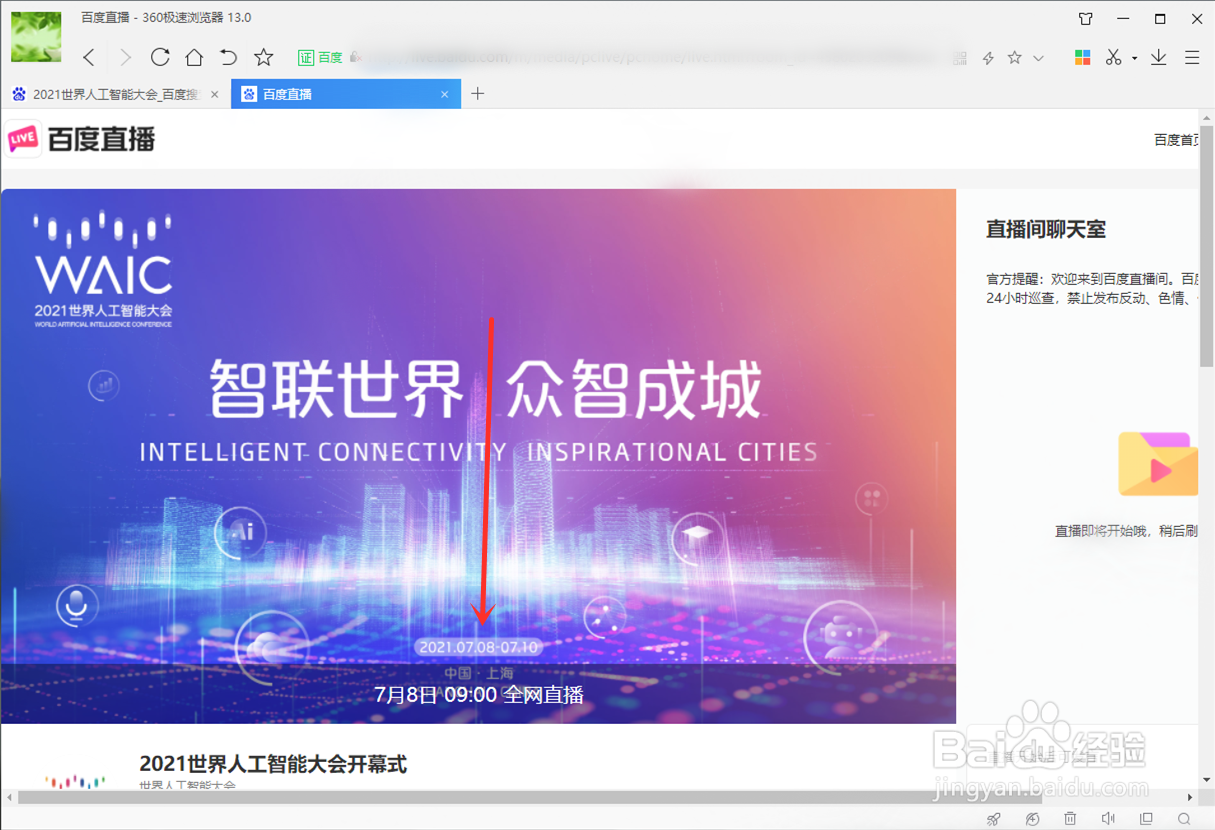Take a screenshot with the scissors tool
Viewport: 1215px width, 830px height.
[1113, 57]
